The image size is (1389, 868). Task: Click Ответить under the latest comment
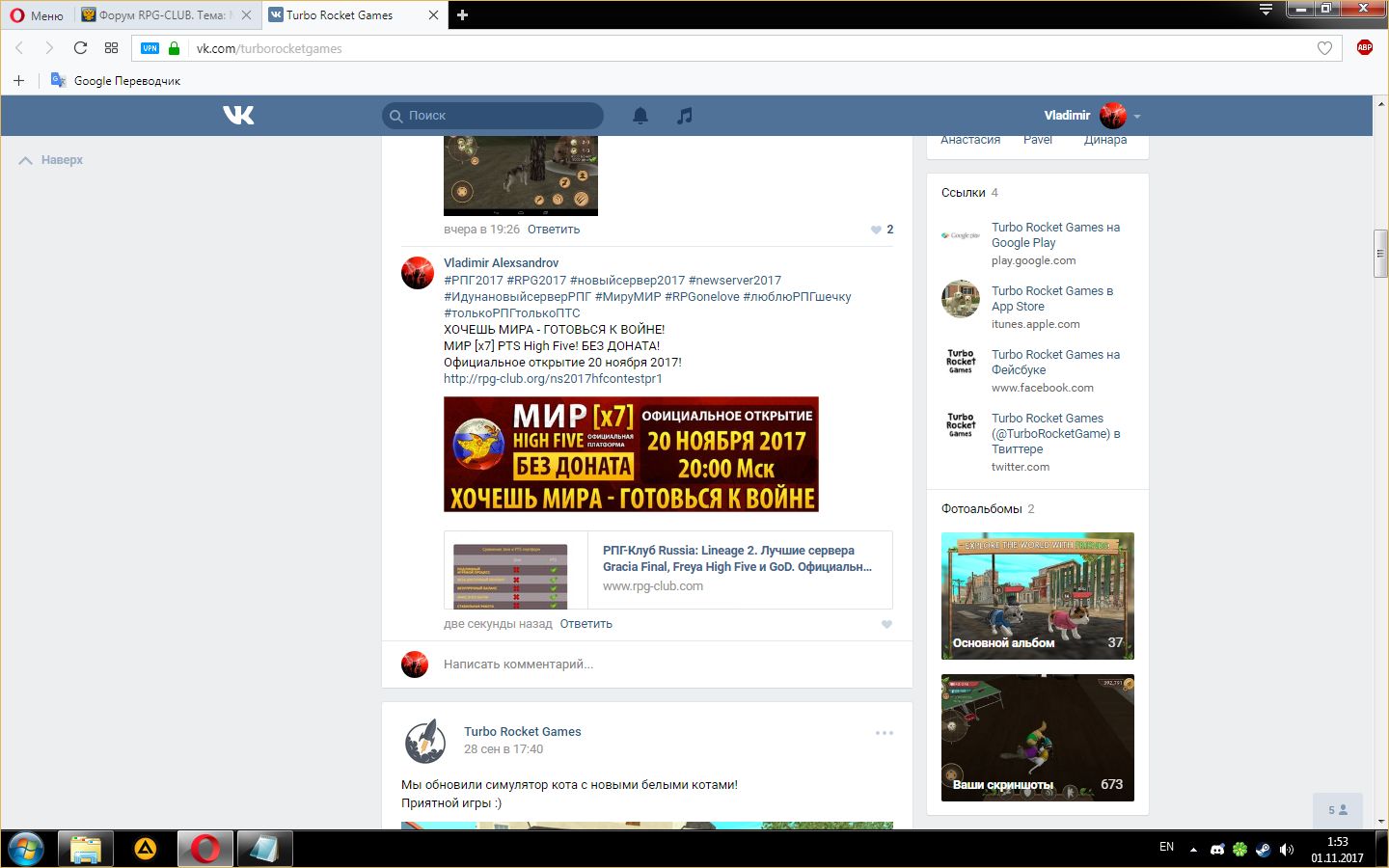tap(586, 624)
